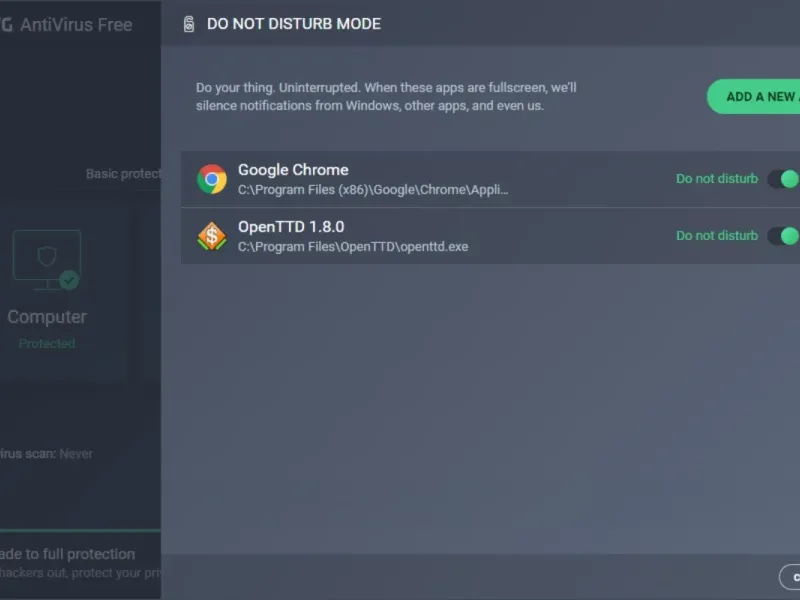
Task: Click the Protected status text
Action: (x=47, y=343)
